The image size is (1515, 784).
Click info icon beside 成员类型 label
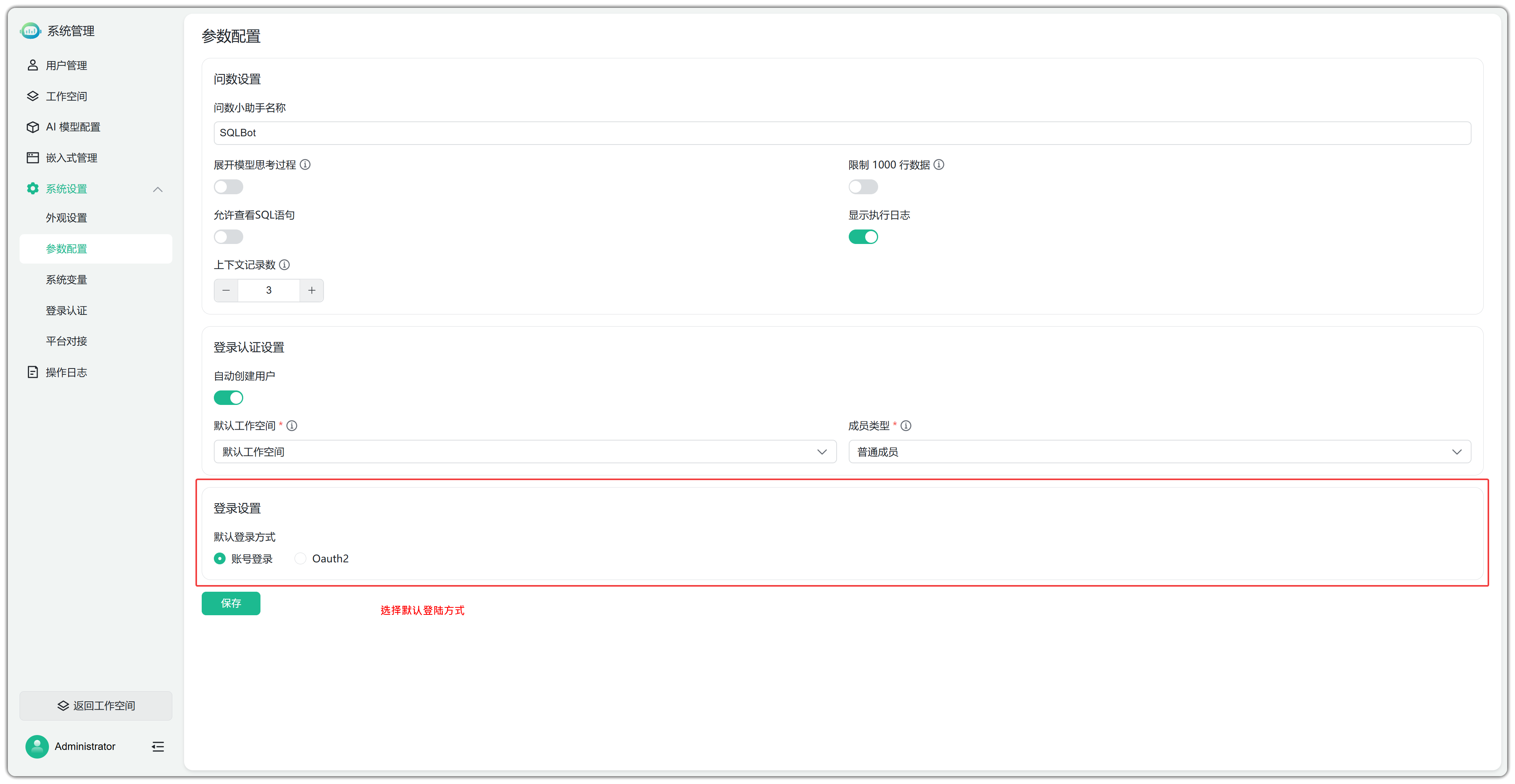[x=906, y=426]
